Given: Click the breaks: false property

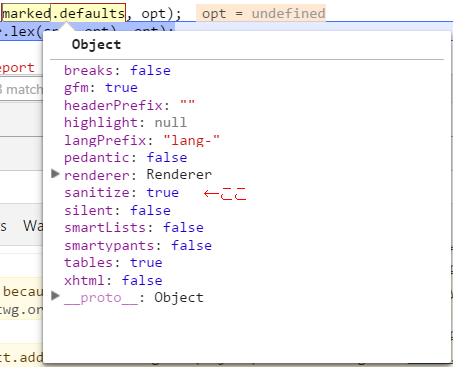Looking at the screenshot, I should coord(117,70).
